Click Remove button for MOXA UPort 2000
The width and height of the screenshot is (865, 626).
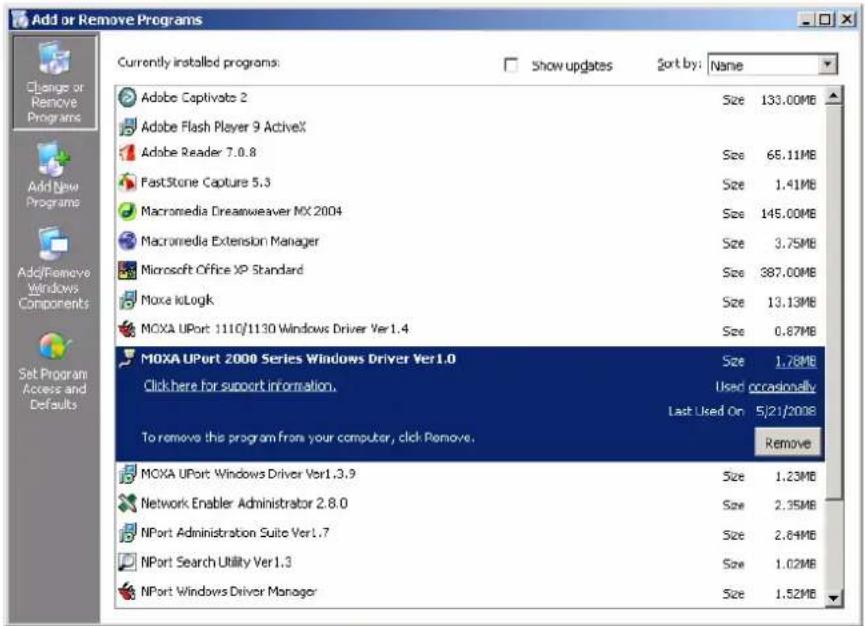[x=787, y=443]
